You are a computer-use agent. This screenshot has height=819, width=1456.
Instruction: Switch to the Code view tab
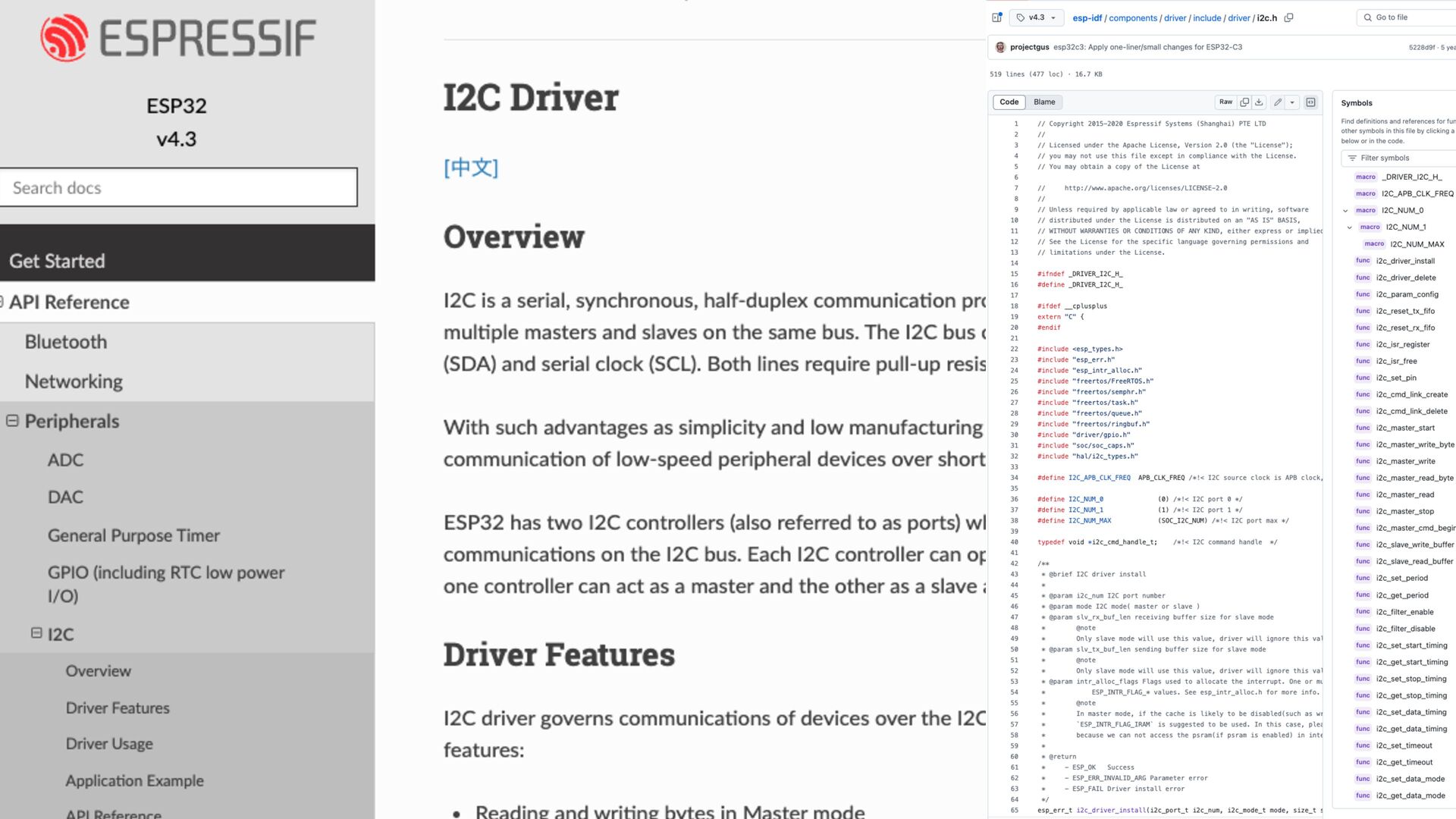pyautogui.click(x=1009, y=102)
